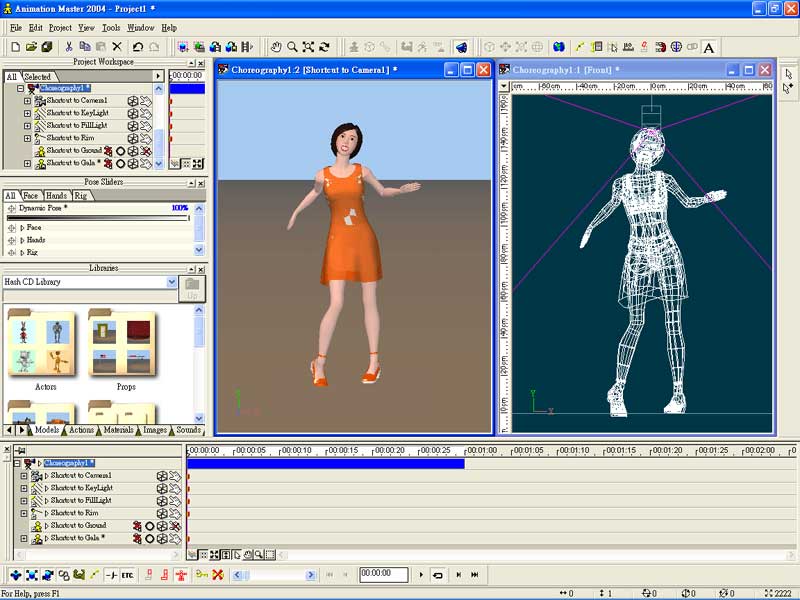Screen dimensions: 800x600
Task: Toggle active circle for Shortcut to Gala in workspace
Action: click(120, 164)
